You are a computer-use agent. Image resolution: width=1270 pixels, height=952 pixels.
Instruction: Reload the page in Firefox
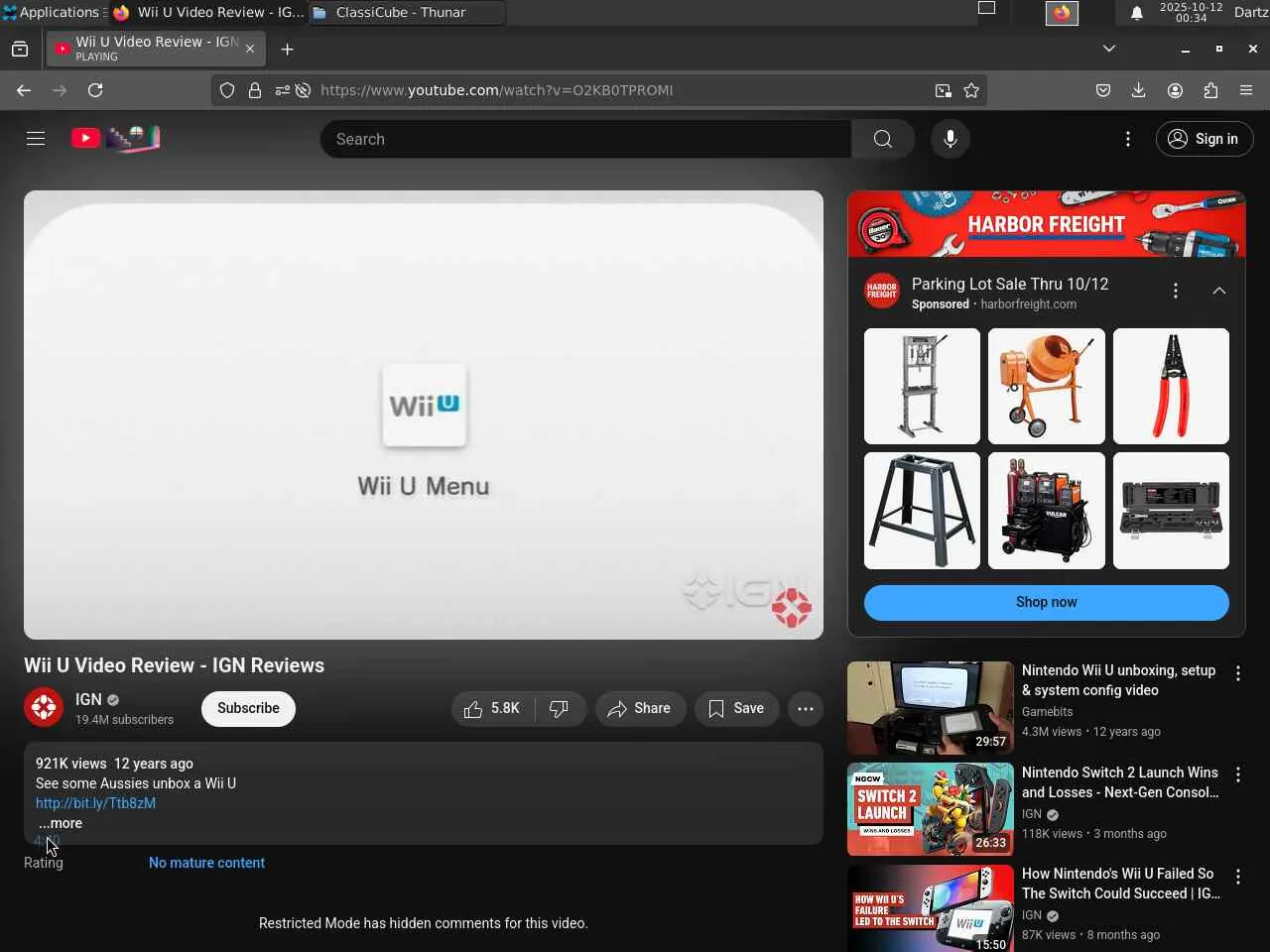click(95, 90)
